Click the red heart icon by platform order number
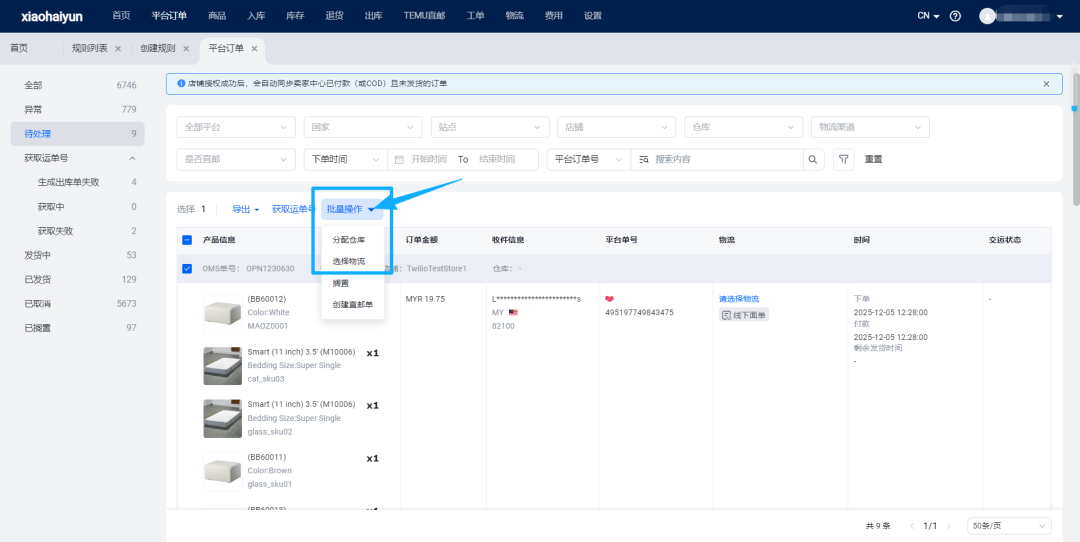Viewport: 1080px width, 542px height. tap(610, 299)
